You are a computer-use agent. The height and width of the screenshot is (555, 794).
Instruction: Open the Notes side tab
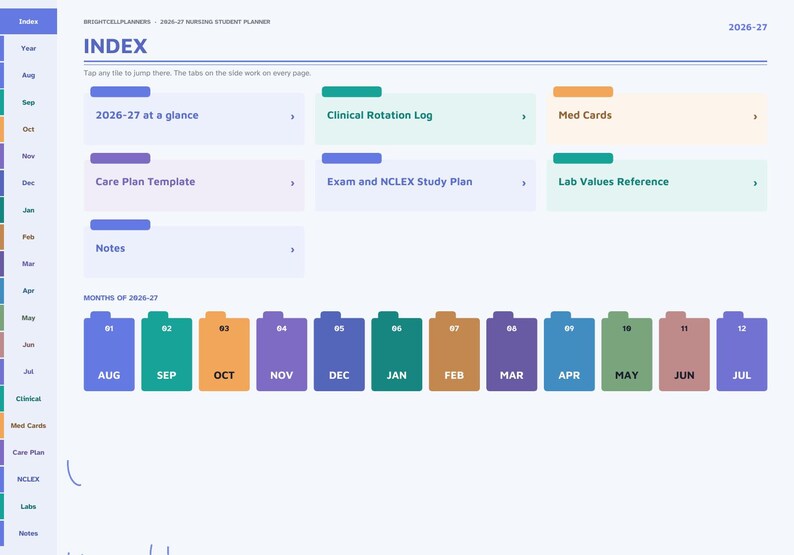click(28, 533)
